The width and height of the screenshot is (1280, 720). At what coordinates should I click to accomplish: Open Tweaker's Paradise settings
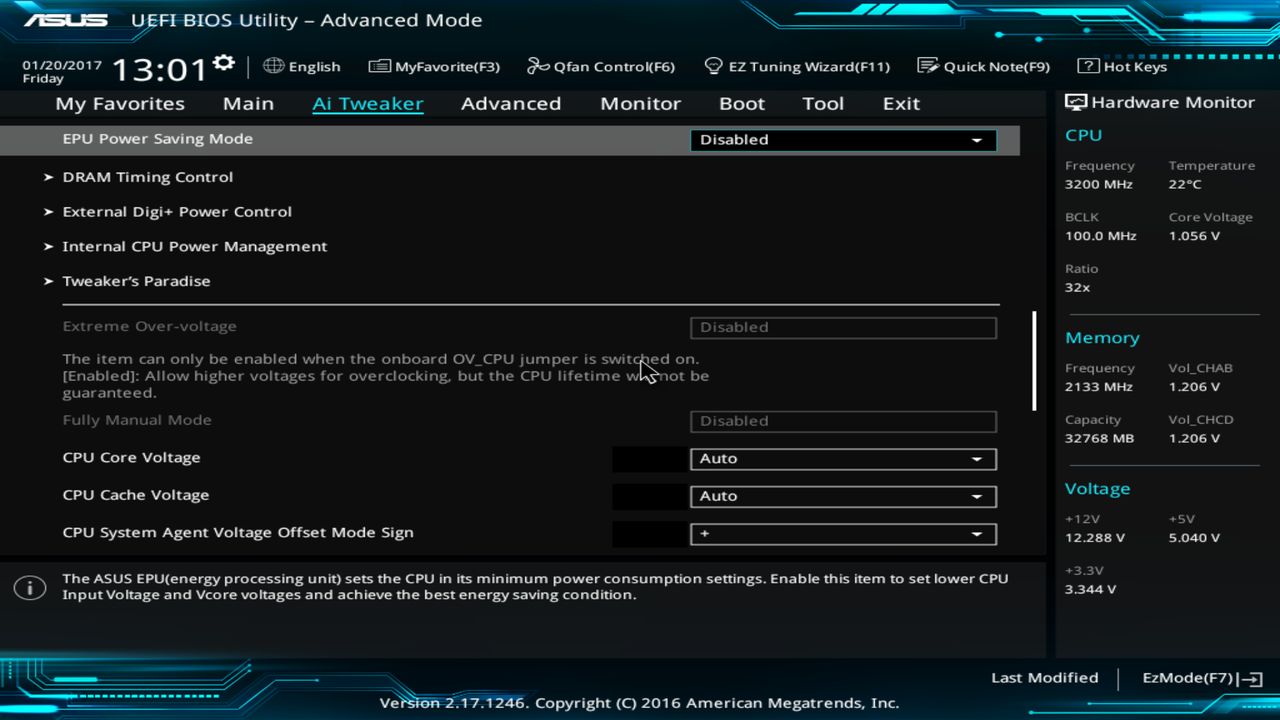[136, 281]
